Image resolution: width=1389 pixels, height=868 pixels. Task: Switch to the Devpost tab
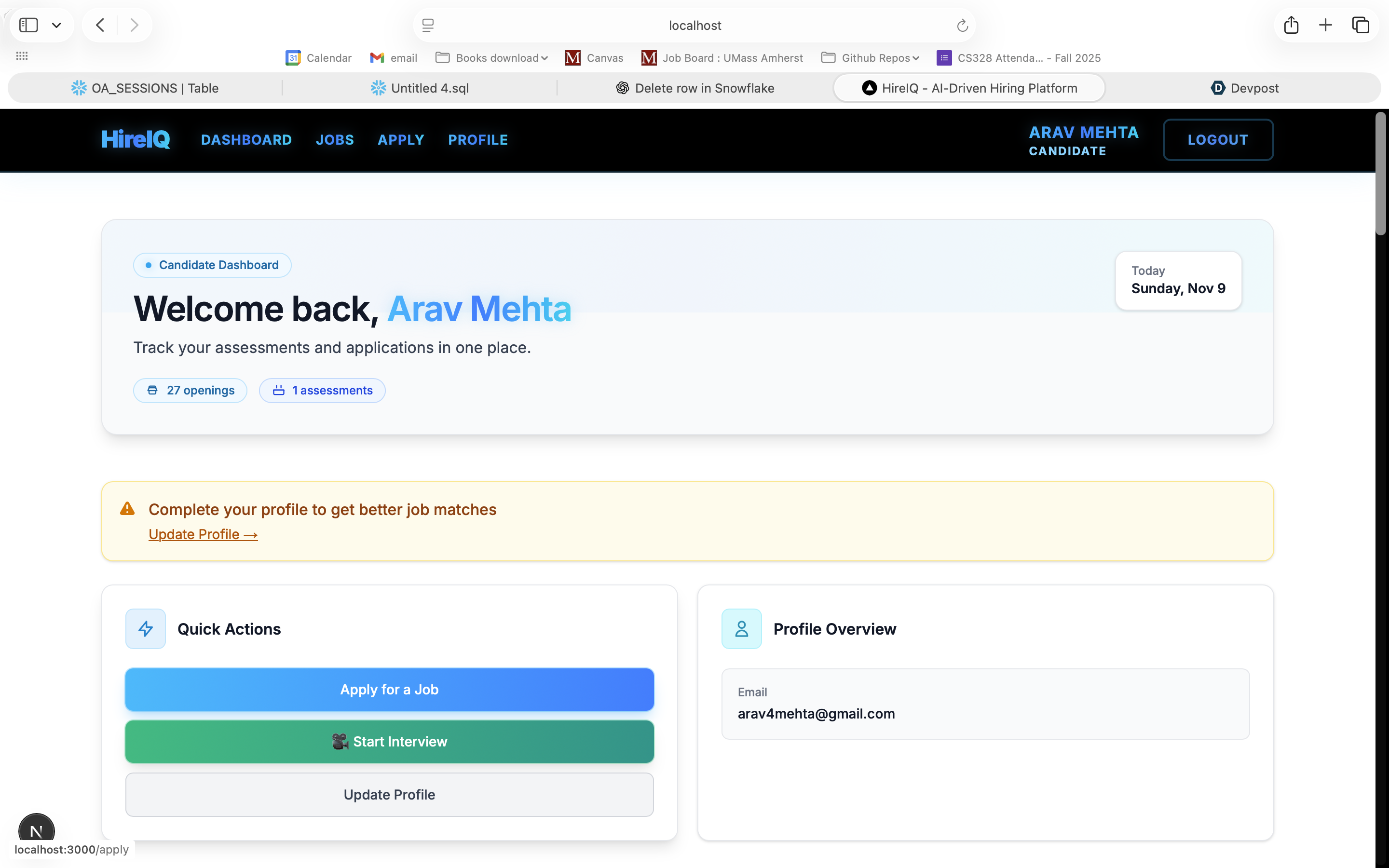[1244, 88]
